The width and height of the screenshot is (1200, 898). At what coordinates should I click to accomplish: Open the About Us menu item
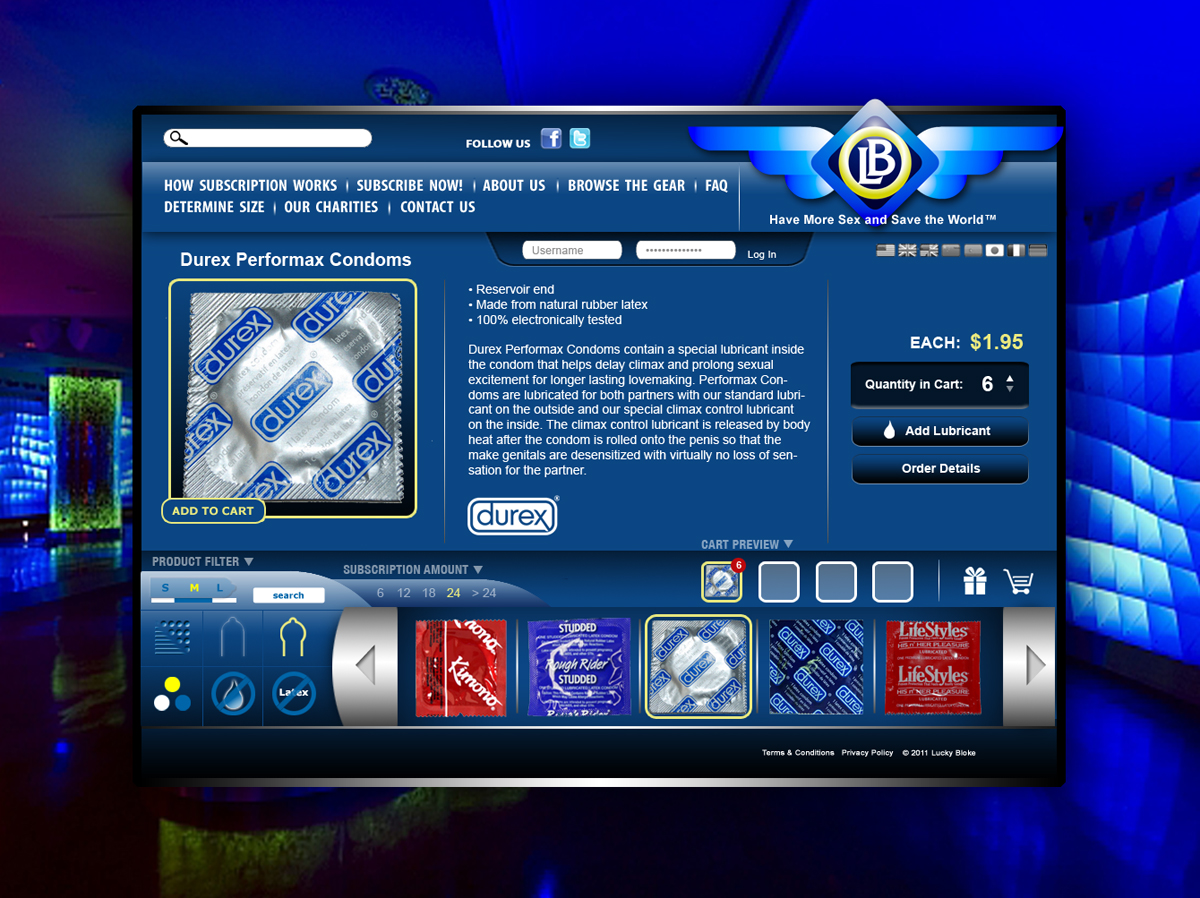(514, 185)
